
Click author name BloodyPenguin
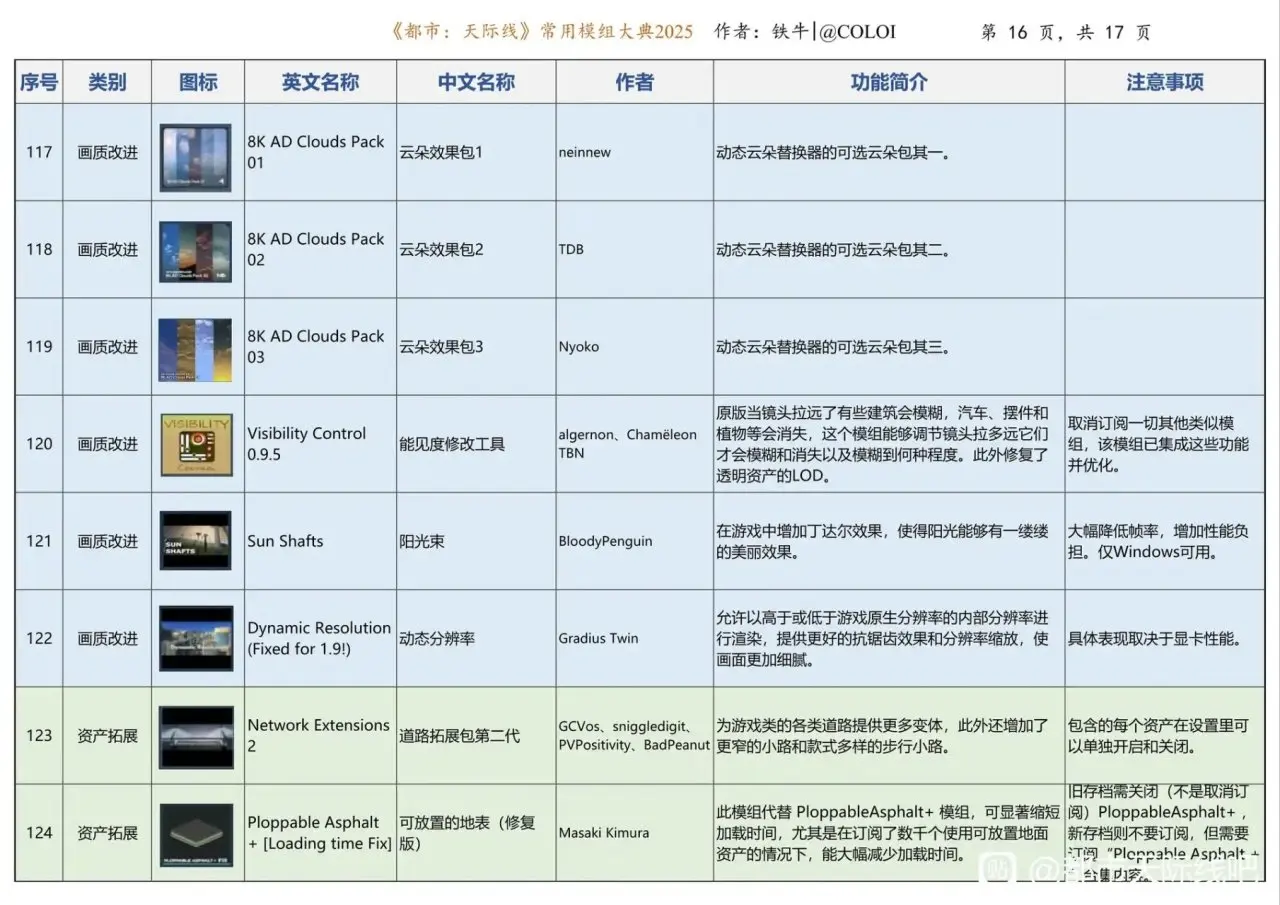[x=605, y=541]
